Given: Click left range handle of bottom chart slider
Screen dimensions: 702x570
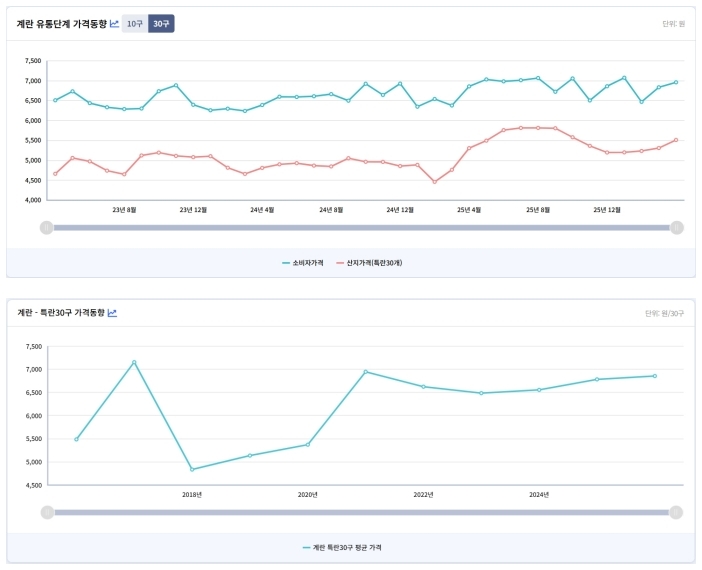Looking at the screenshot, I should [46, 512].
